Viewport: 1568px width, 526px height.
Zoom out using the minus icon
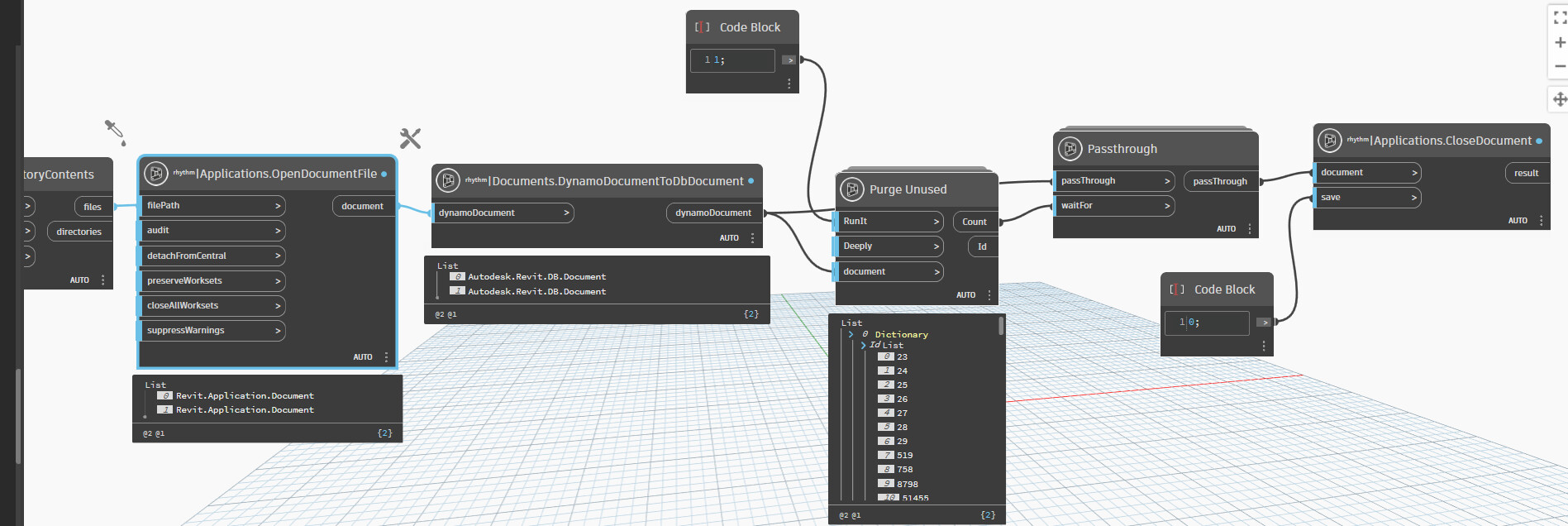[x=1560, y=66]
